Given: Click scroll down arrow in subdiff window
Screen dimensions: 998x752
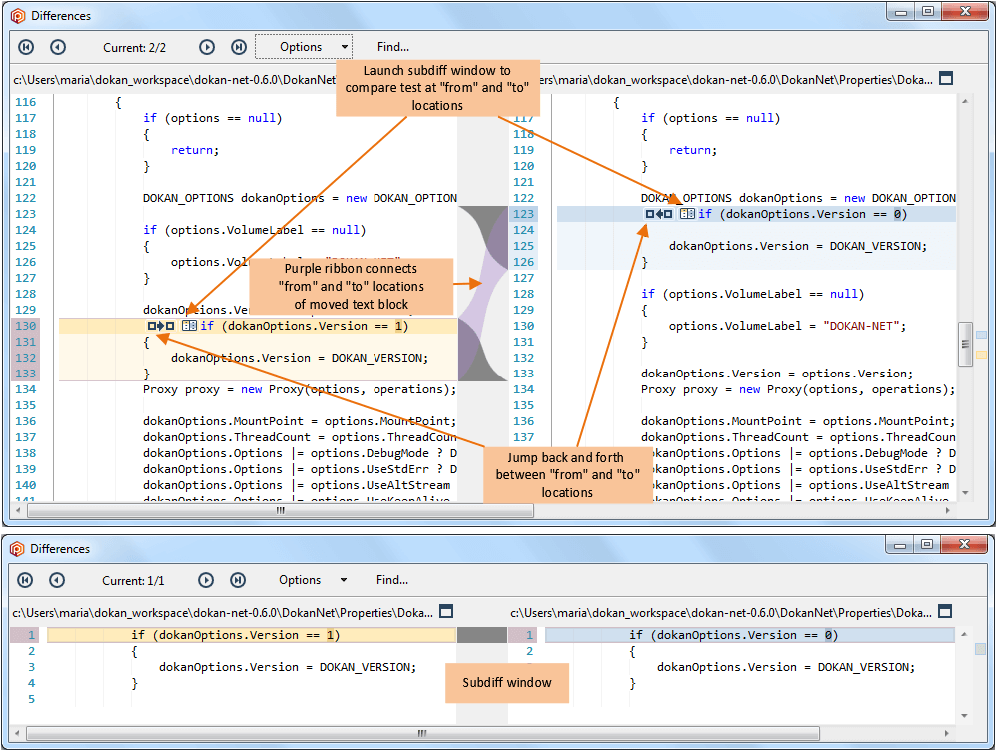Looking at the screenshot, I should click(964, 716).
